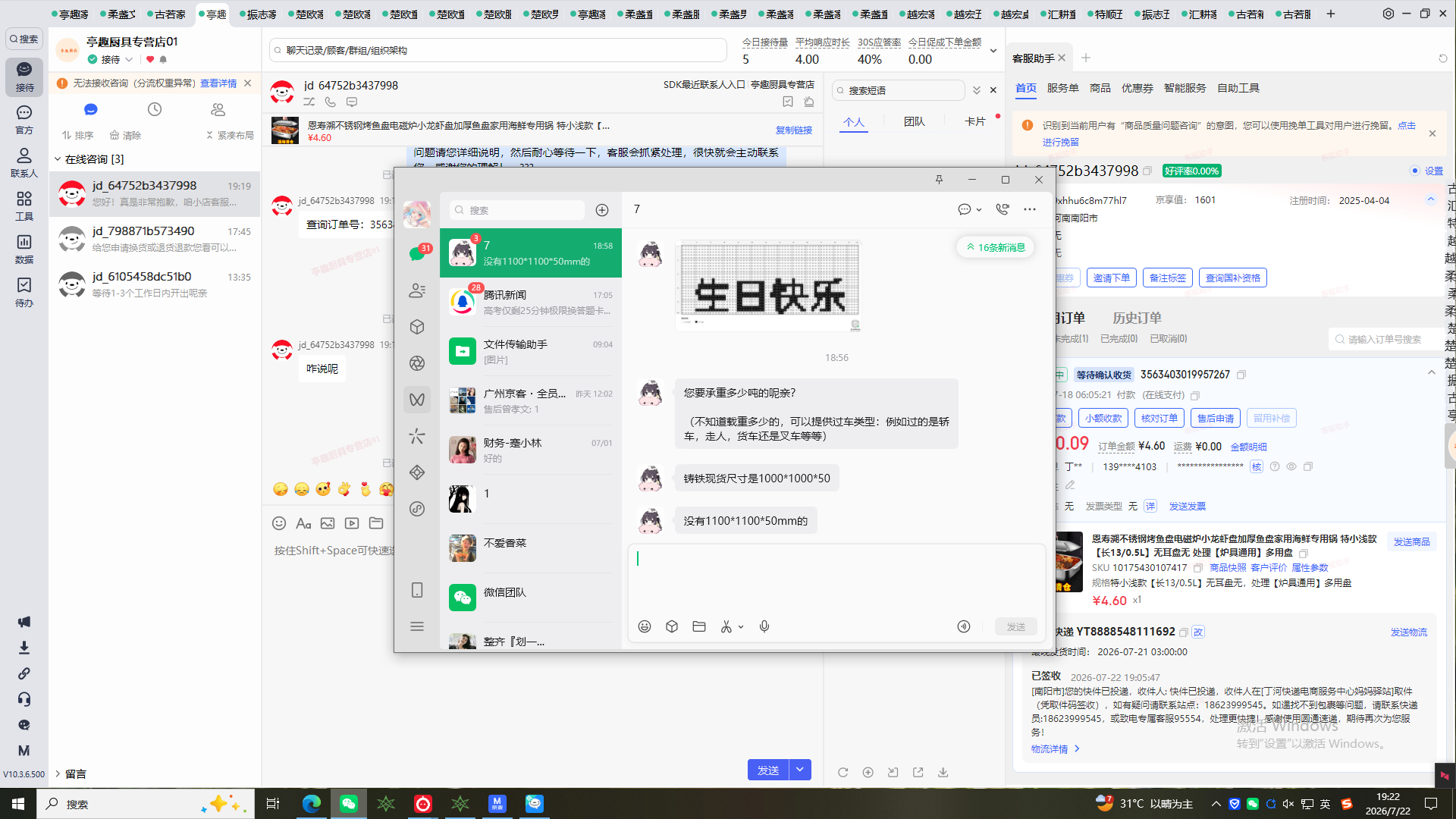This screenshot has width=1456, height=819.
Task: Click plus button beside WeChat search box
Action: tap(602, 210)
